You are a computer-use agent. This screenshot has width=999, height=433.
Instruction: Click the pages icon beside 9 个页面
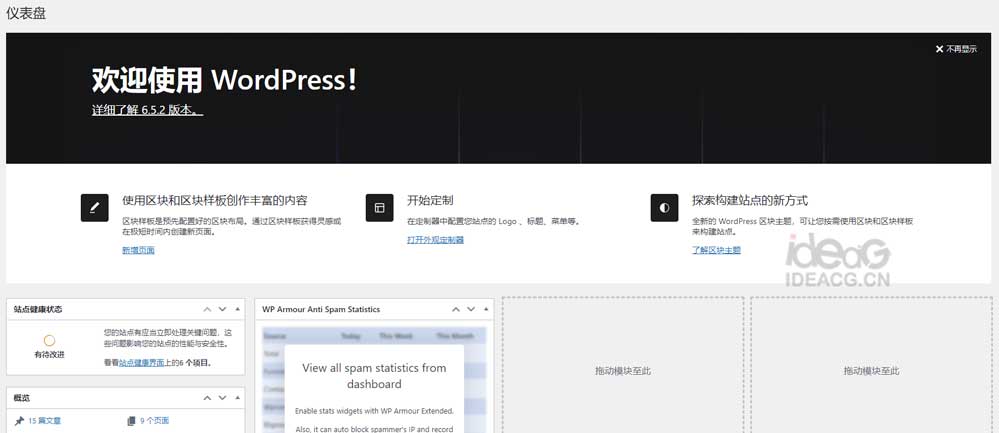click(131, 421)
